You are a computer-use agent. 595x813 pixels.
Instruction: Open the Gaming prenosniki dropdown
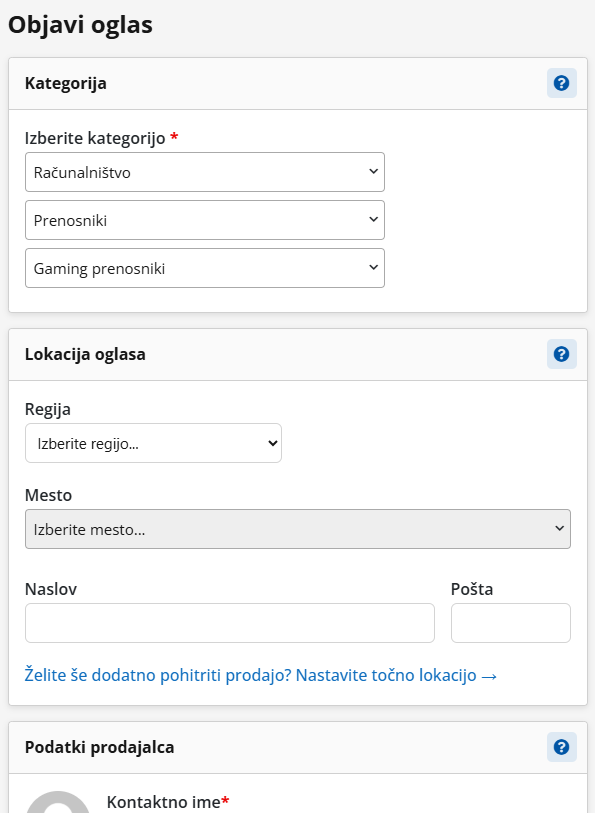205,268
